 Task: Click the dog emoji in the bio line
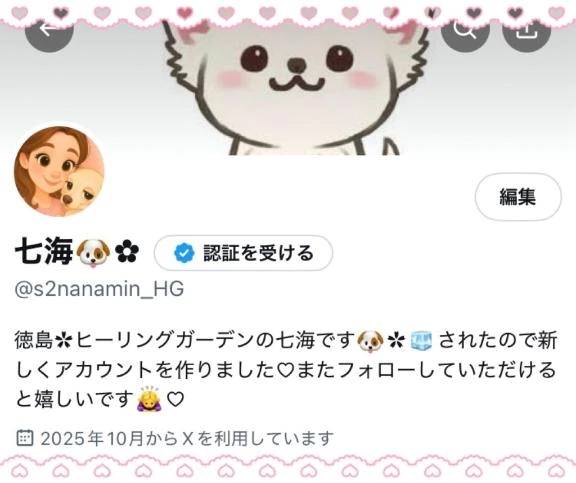370,340
